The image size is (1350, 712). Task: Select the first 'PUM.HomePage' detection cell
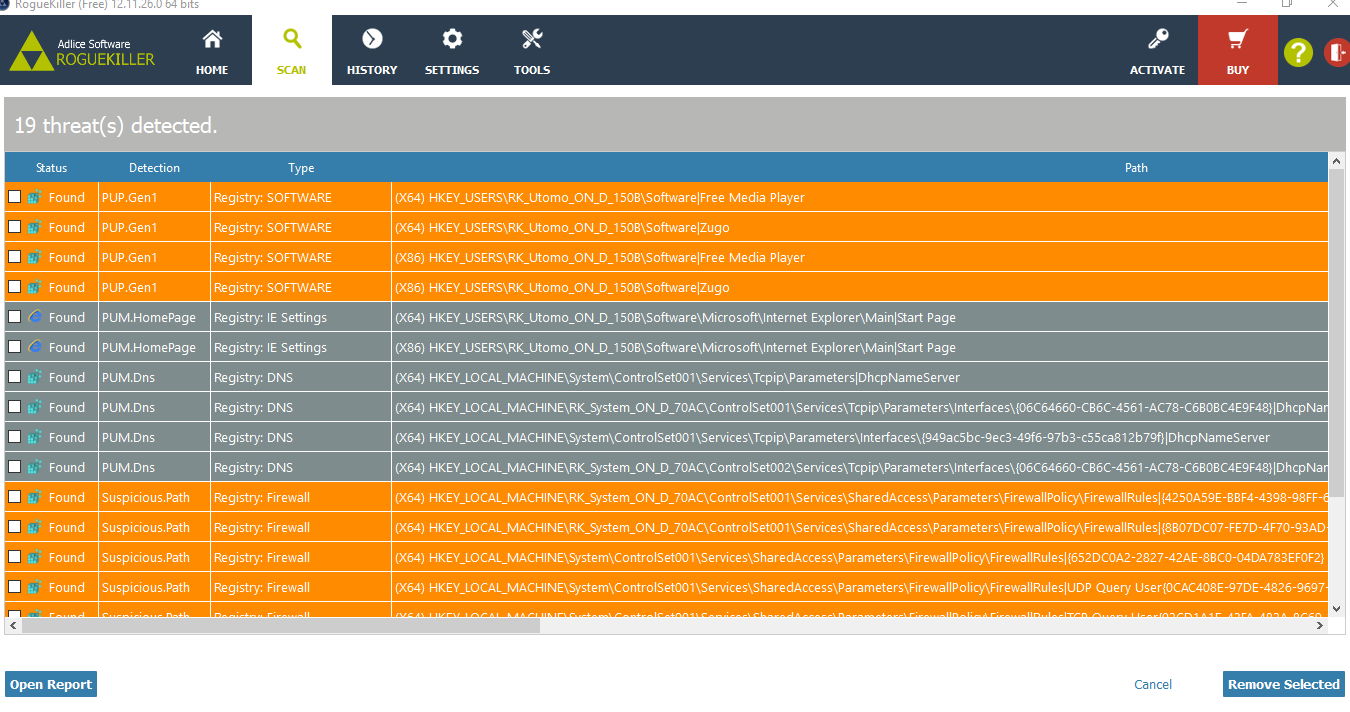(x=155, y=317)
